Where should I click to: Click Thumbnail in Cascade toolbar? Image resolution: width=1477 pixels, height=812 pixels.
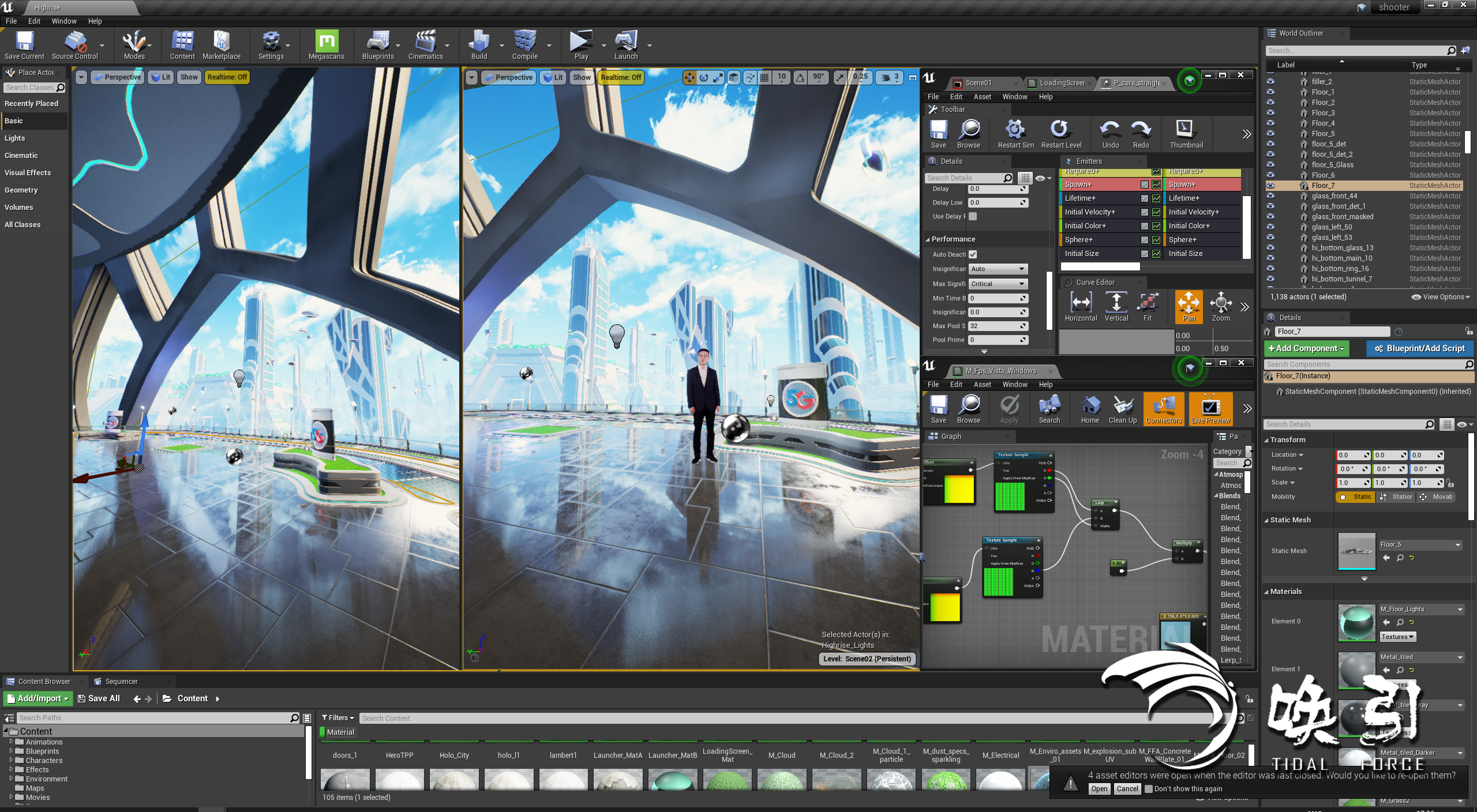click(x=1186, y=134)
